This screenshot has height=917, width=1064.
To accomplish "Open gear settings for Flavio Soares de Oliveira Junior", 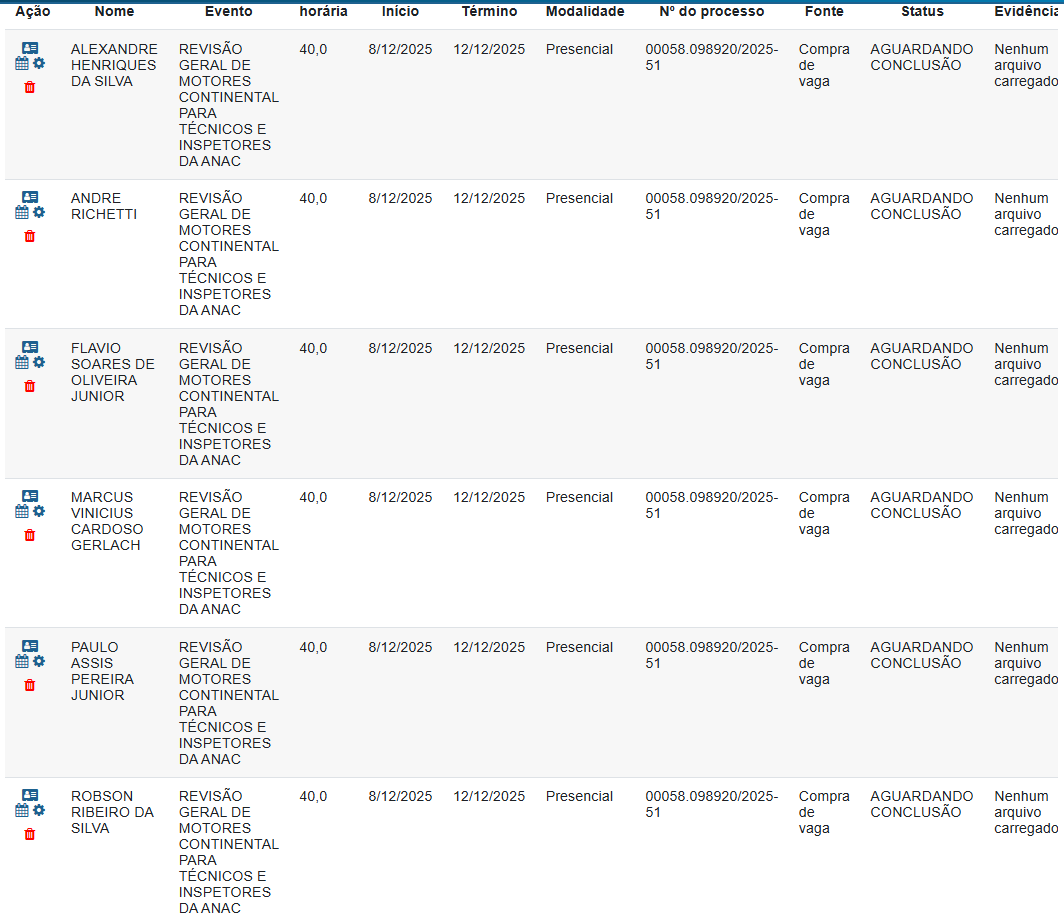I will (39, 362).
